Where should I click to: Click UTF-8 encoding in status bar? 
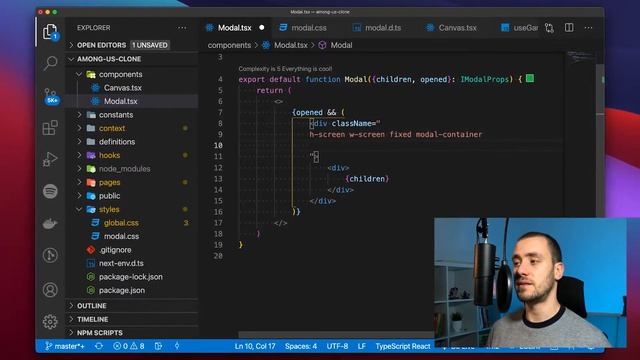(337, 346)
